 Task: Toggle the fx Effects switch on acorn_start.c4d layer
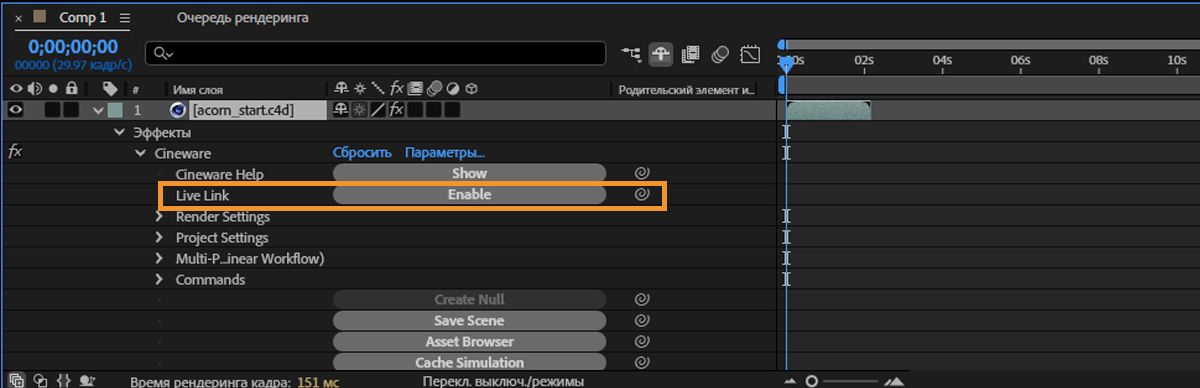(396, 110)
